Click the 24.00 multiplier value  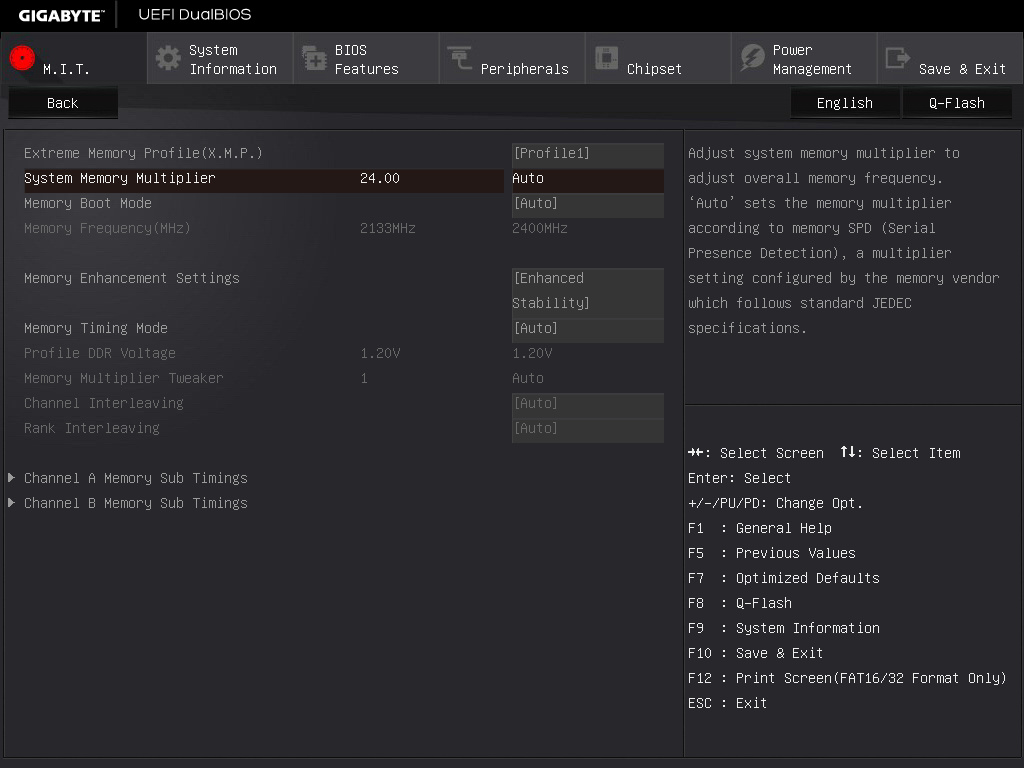pos(379,178)
